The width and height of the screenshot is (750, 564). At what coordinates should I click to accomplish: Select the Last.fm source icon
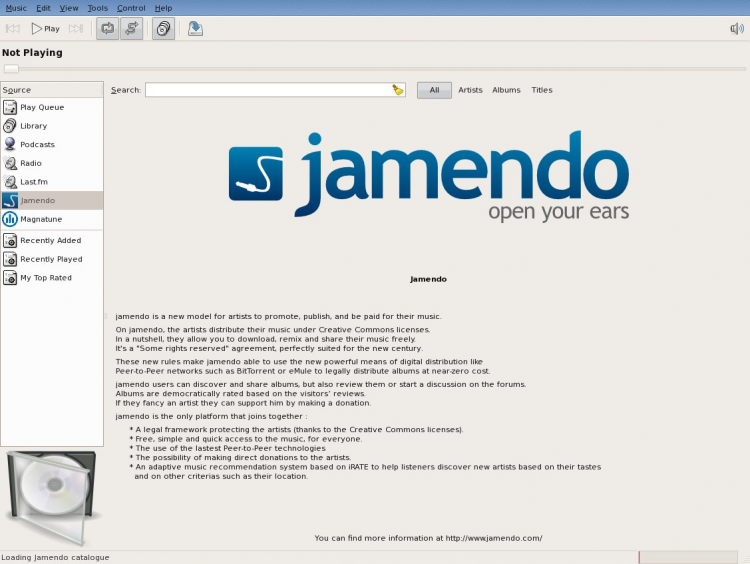click(10, 182)
